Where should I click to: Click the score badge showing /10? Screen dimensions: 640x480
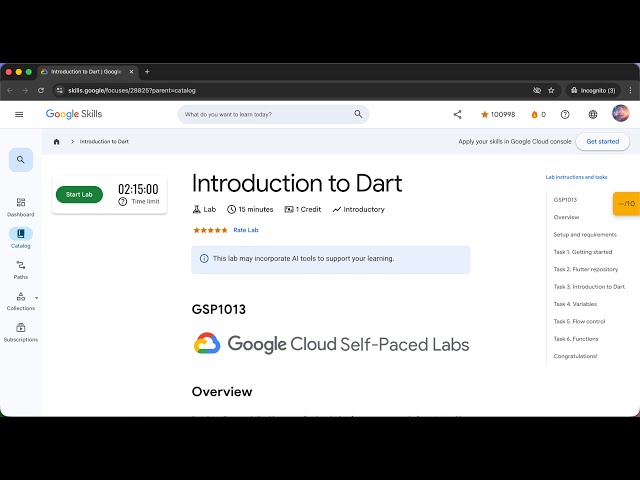(x=626, y=204)
